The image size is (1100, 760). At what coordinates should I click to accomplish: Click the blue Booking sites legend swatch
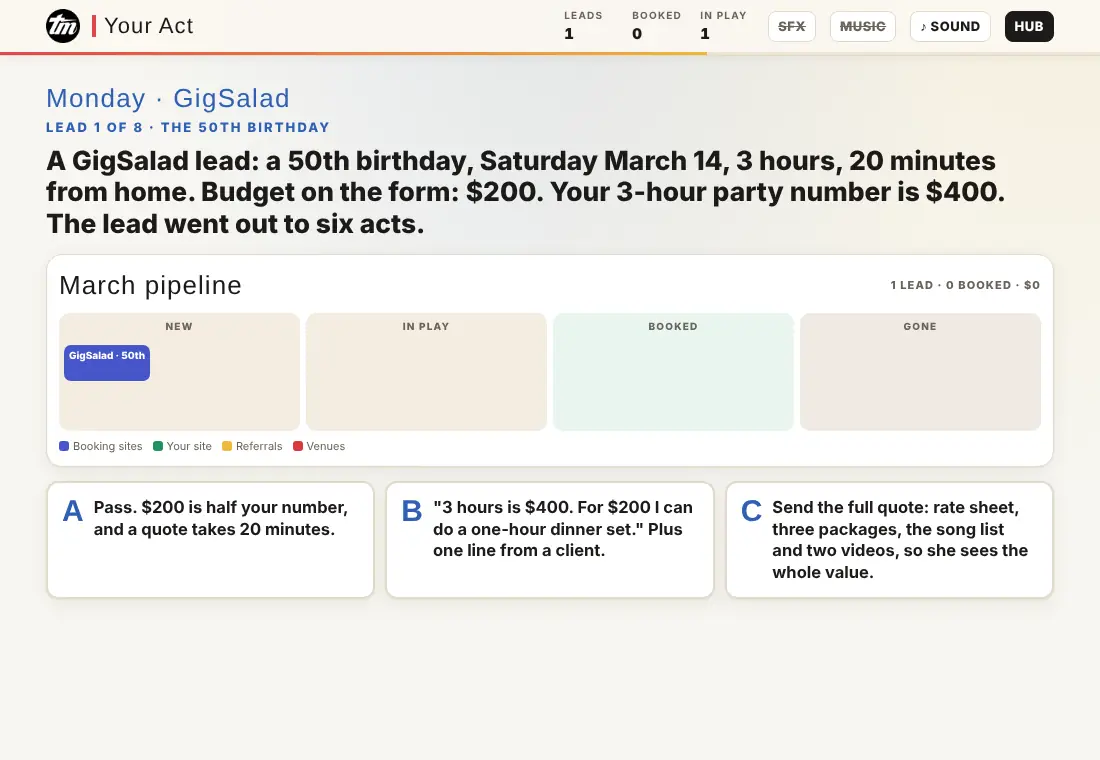pos(64,446)
